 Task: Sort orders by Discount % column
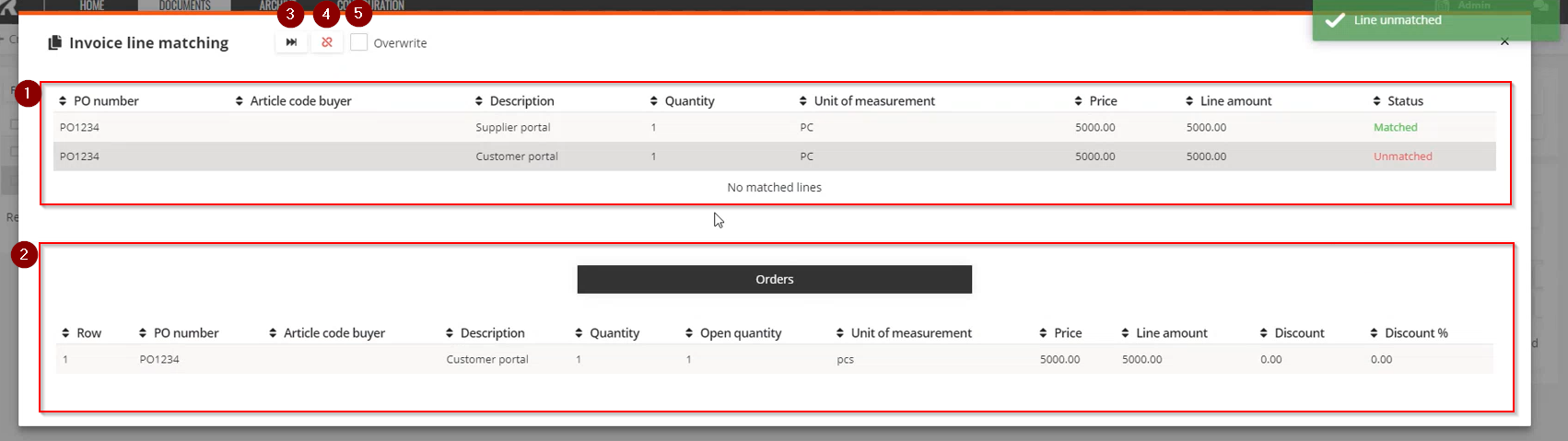(x=1409, y=333)
